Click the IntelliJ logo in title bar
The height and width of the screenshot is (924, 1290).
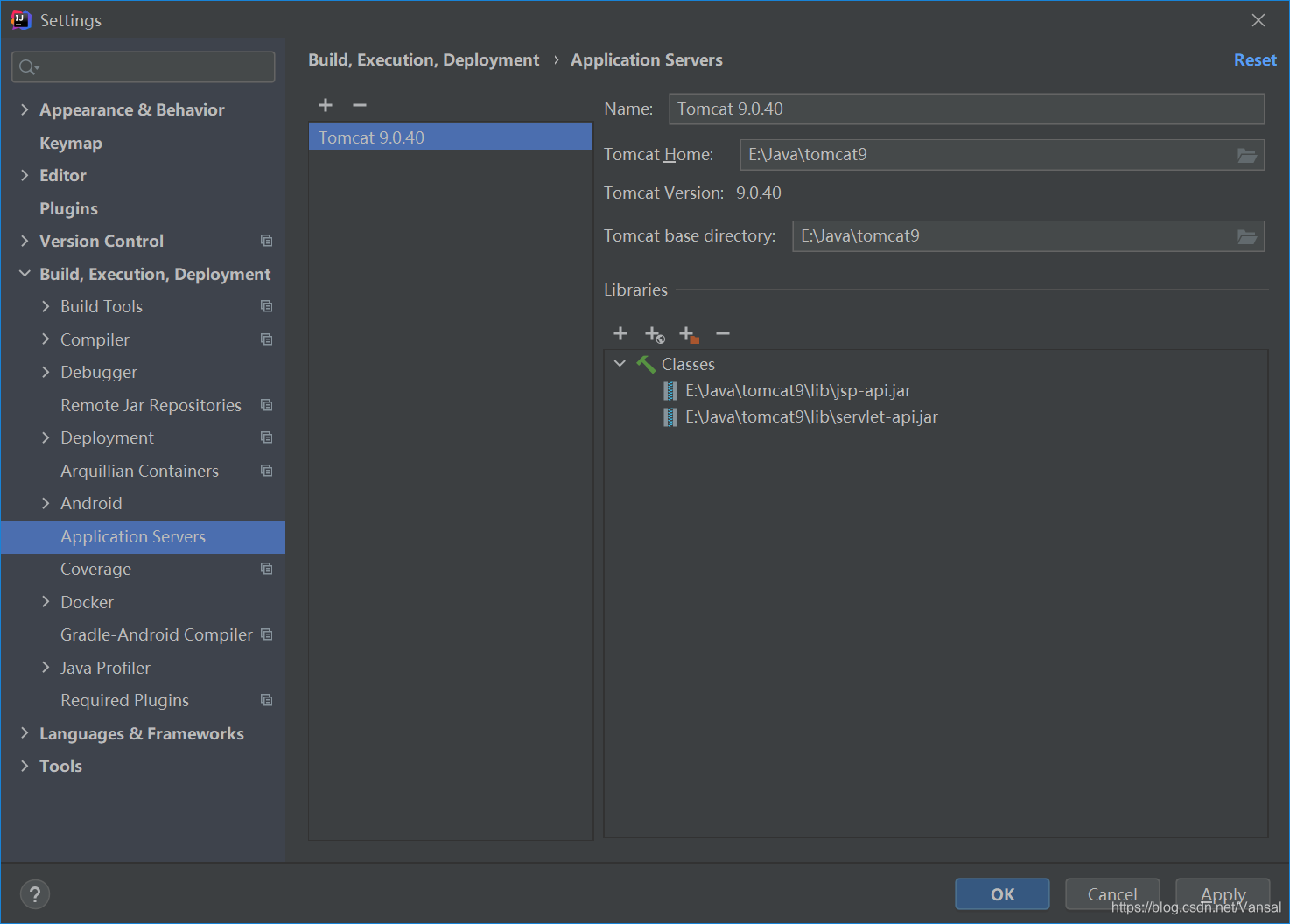point(21,20)
